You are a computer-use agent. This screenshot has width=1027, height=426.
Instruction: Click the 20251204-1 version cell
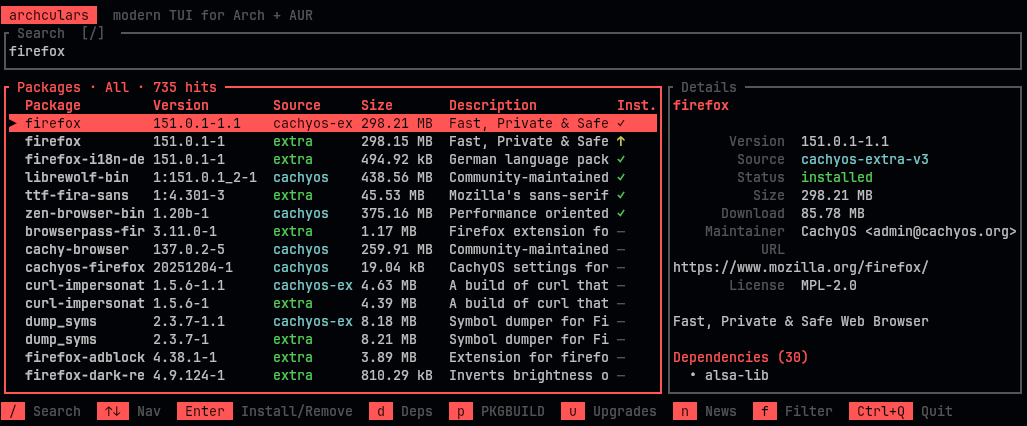[x=193, y=267]
